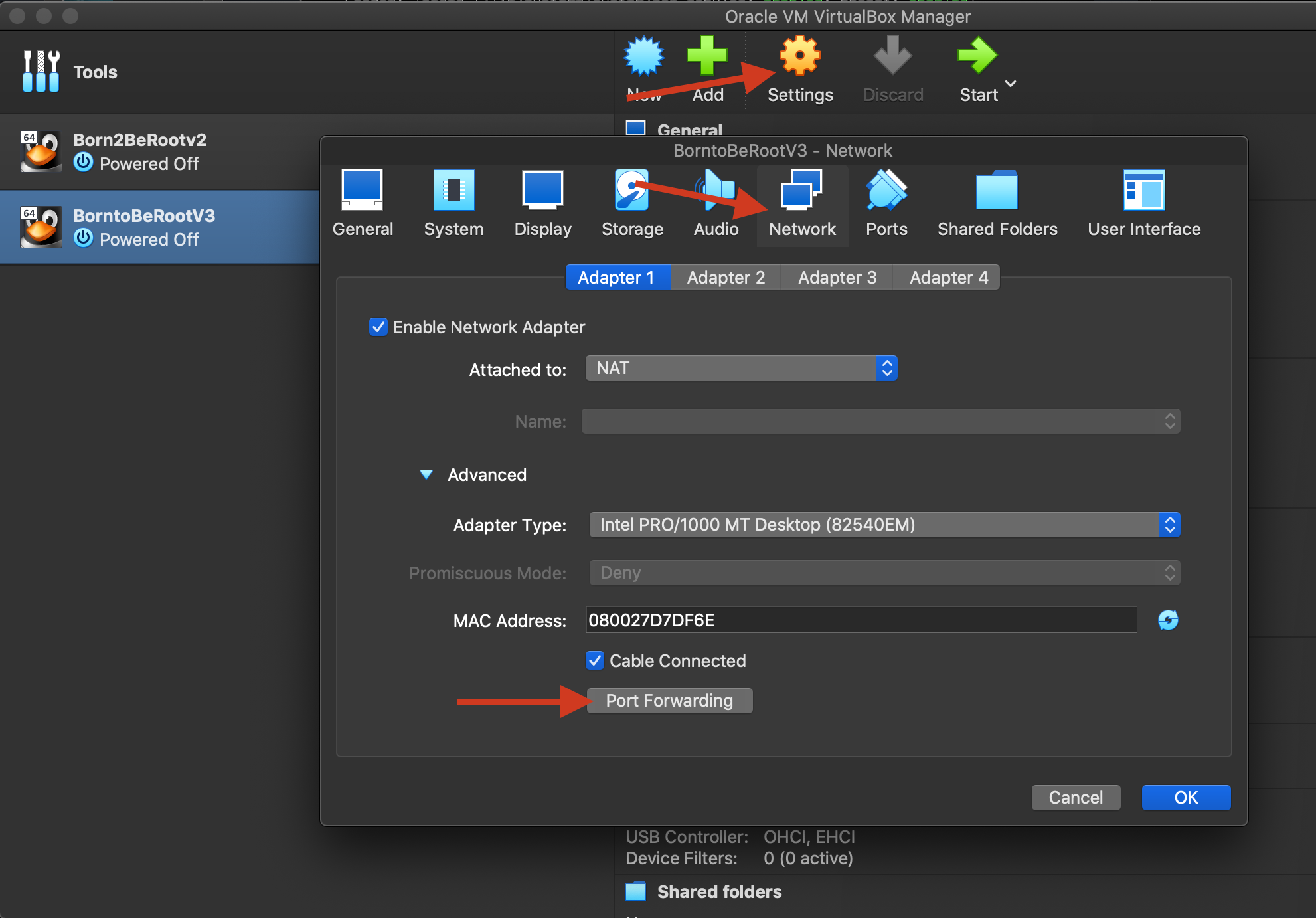Viewport: 1316px width, 918px height.
Task: Click the Device Filters 0 (0 active) value
Action: click(x=808, y=858)
